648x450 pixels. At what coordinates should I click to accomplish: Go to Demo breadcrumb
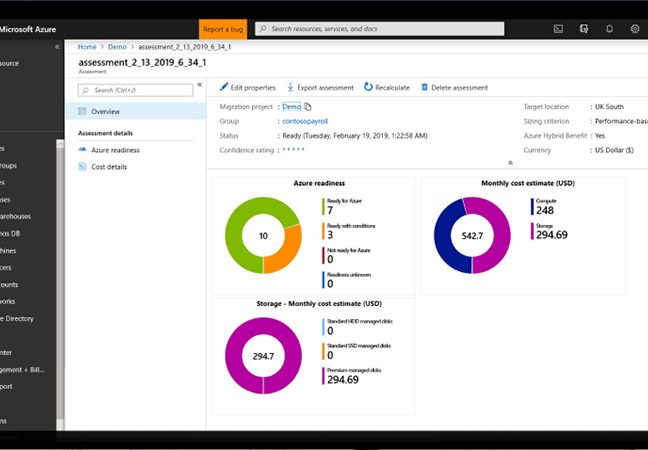coord(117,47)
